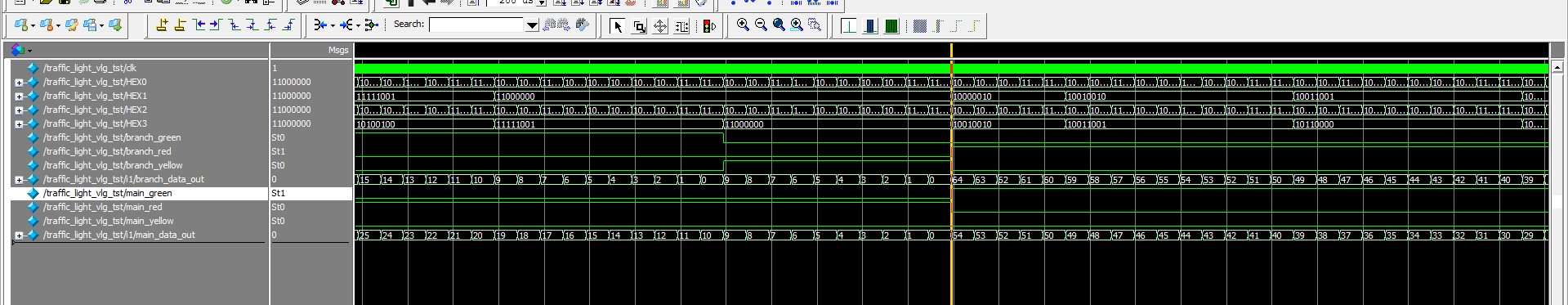Open Add wave window dropdown arrow
The width and height of the screenshot is (1568, 305).
click(33, 26)
